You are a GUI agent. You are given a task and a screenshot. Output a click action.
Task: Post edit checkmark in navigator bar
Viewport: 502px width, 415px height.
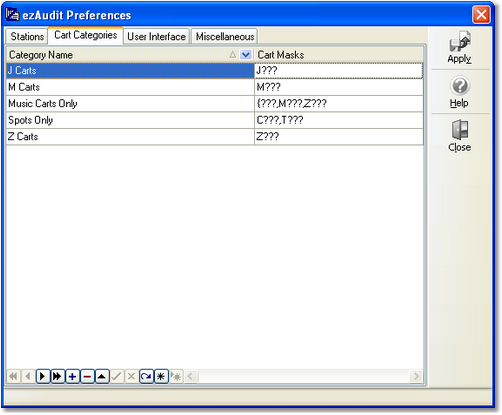pyautogui.click(x=117, y=376)
